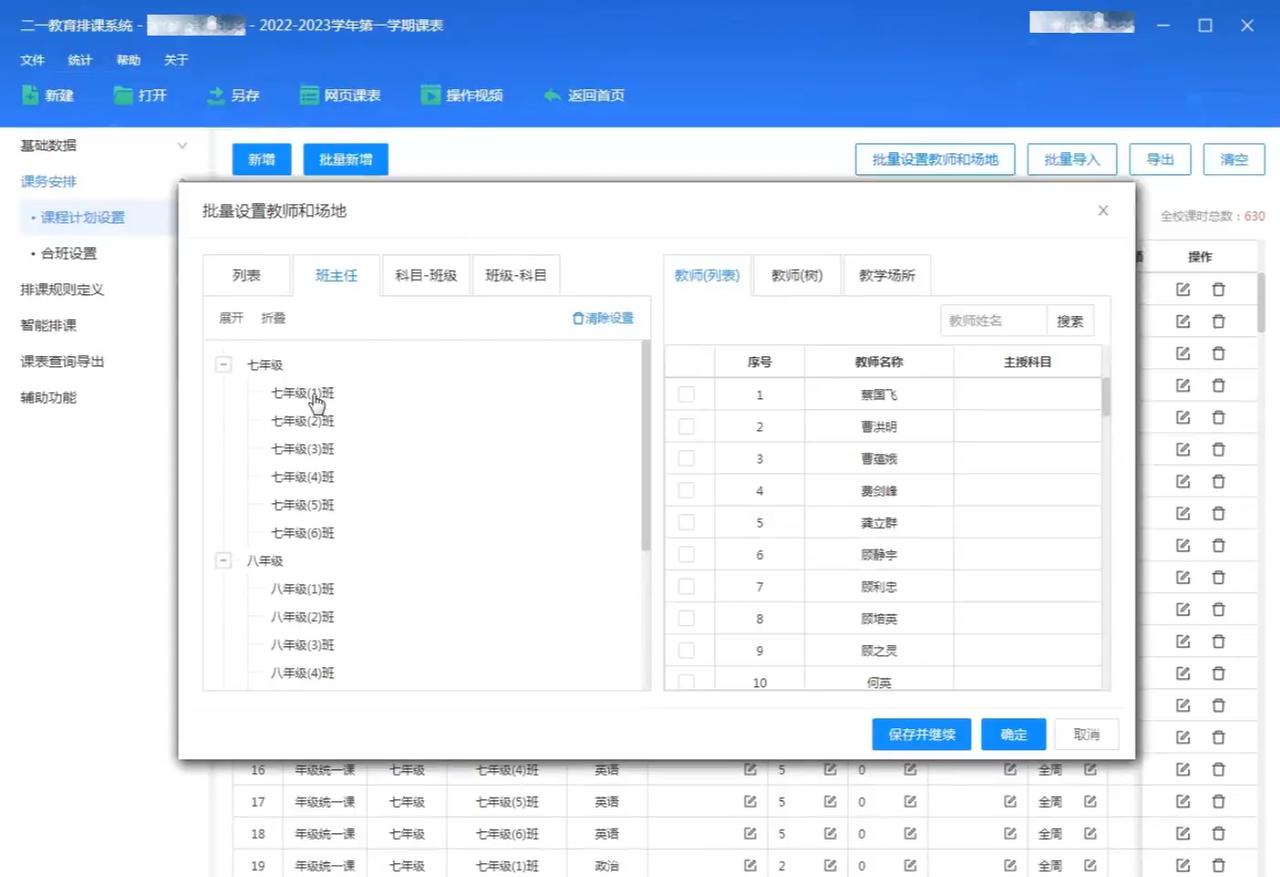Viewport: 1280px width, 877px height.
Task: Click edit icon beside 全周 in row 16
Action: coord(1090,770)
